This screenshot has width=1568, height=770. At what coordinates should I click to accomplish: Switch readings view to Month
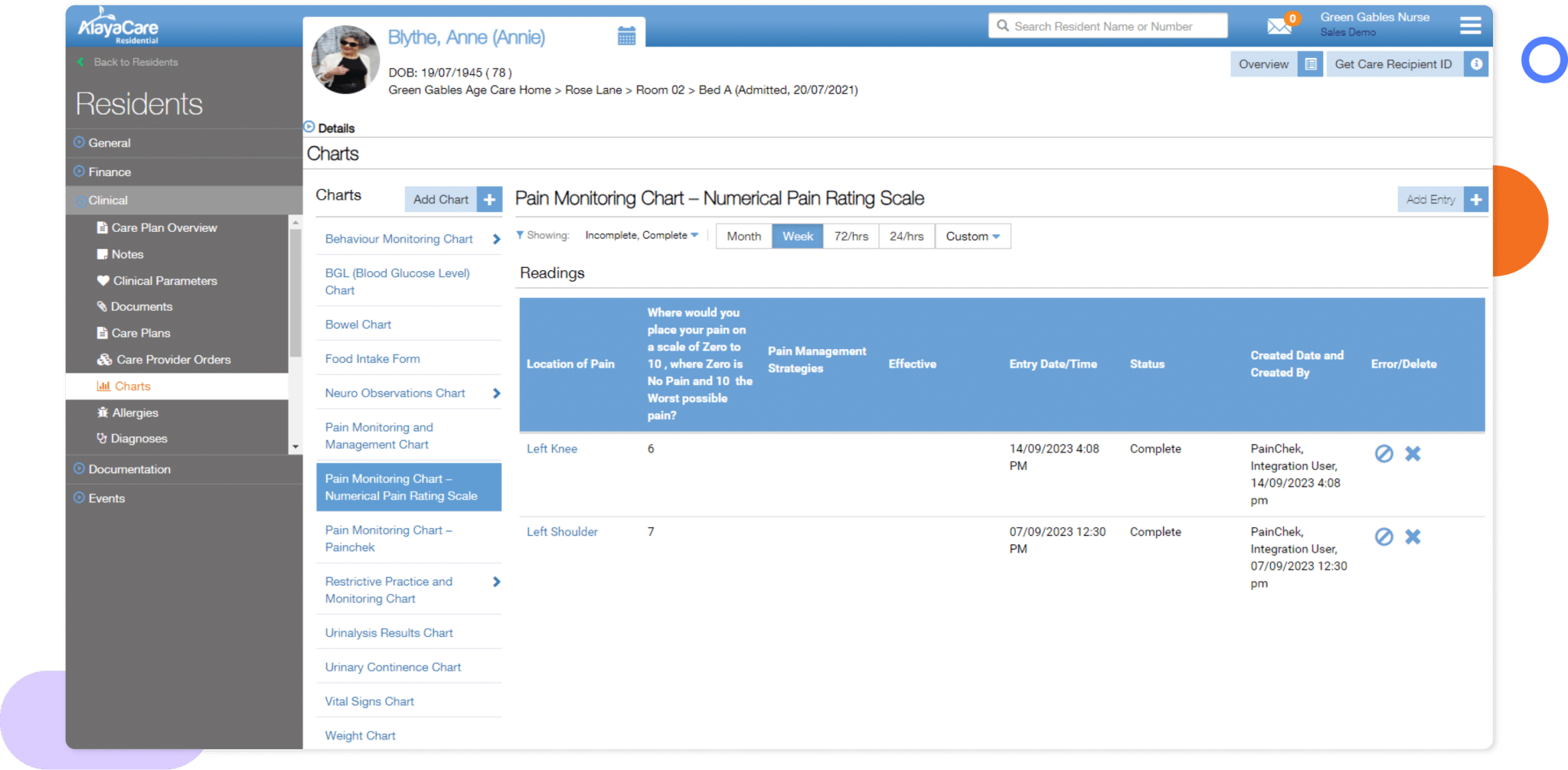click(744, 237)
